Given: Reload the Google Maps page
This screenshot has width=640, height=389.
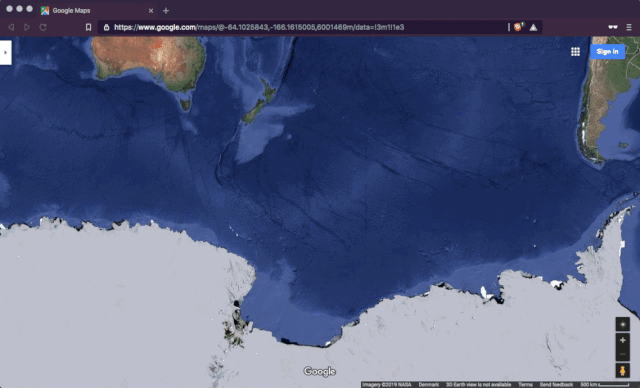Looking at the screenshot, I should [x=43, y=27].
